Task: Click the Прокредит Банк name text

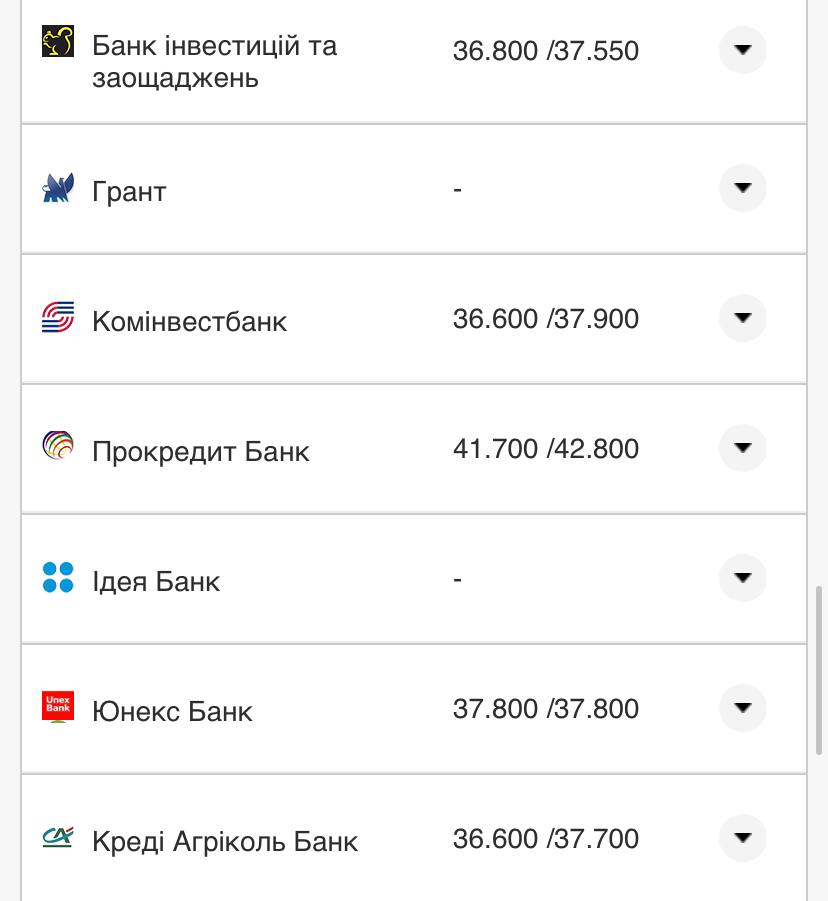Action: click(200, 451)
